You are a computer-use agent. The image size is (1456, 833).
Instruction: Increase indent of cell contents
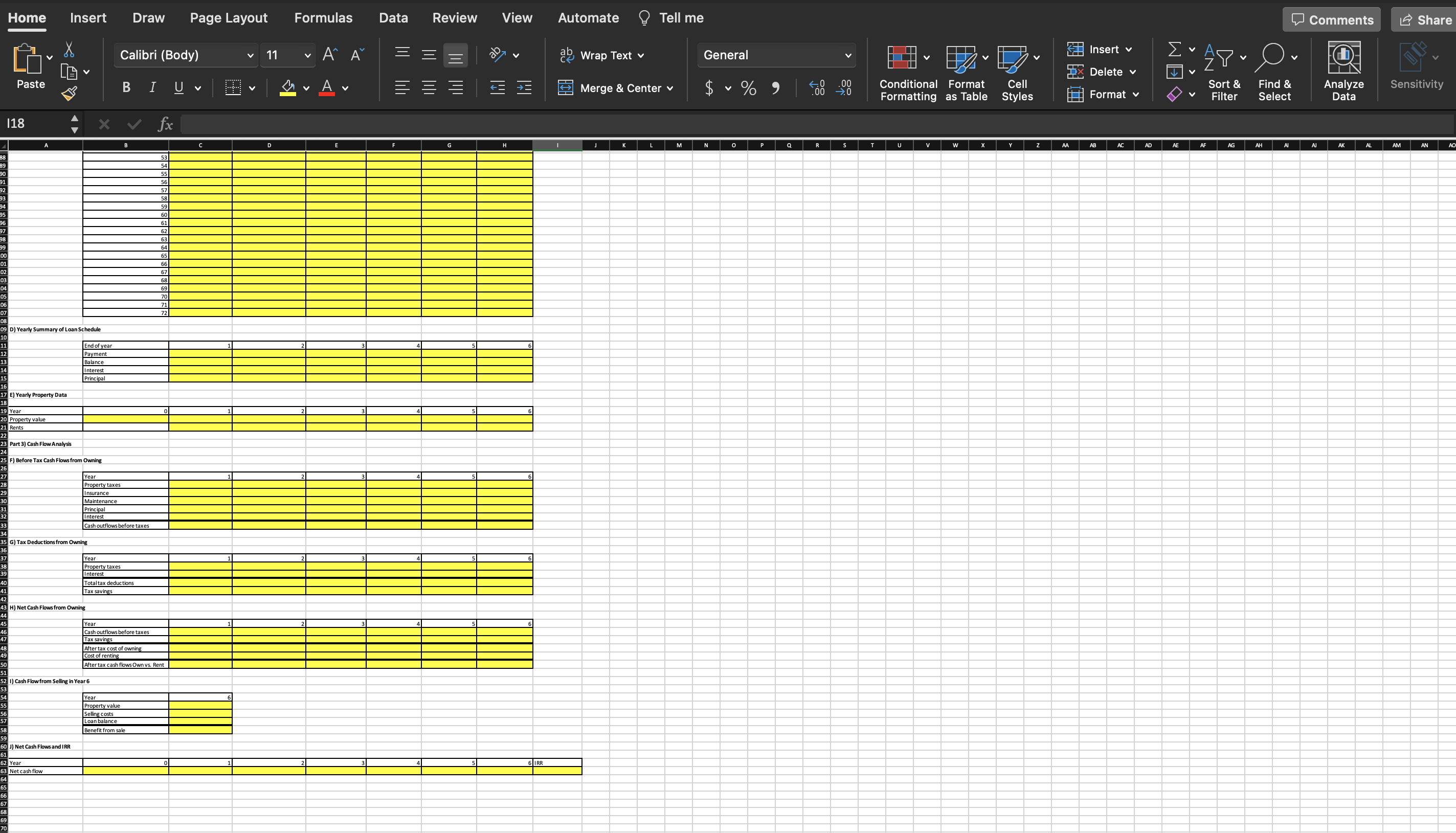pyautogui.click(x=524, y=87)
